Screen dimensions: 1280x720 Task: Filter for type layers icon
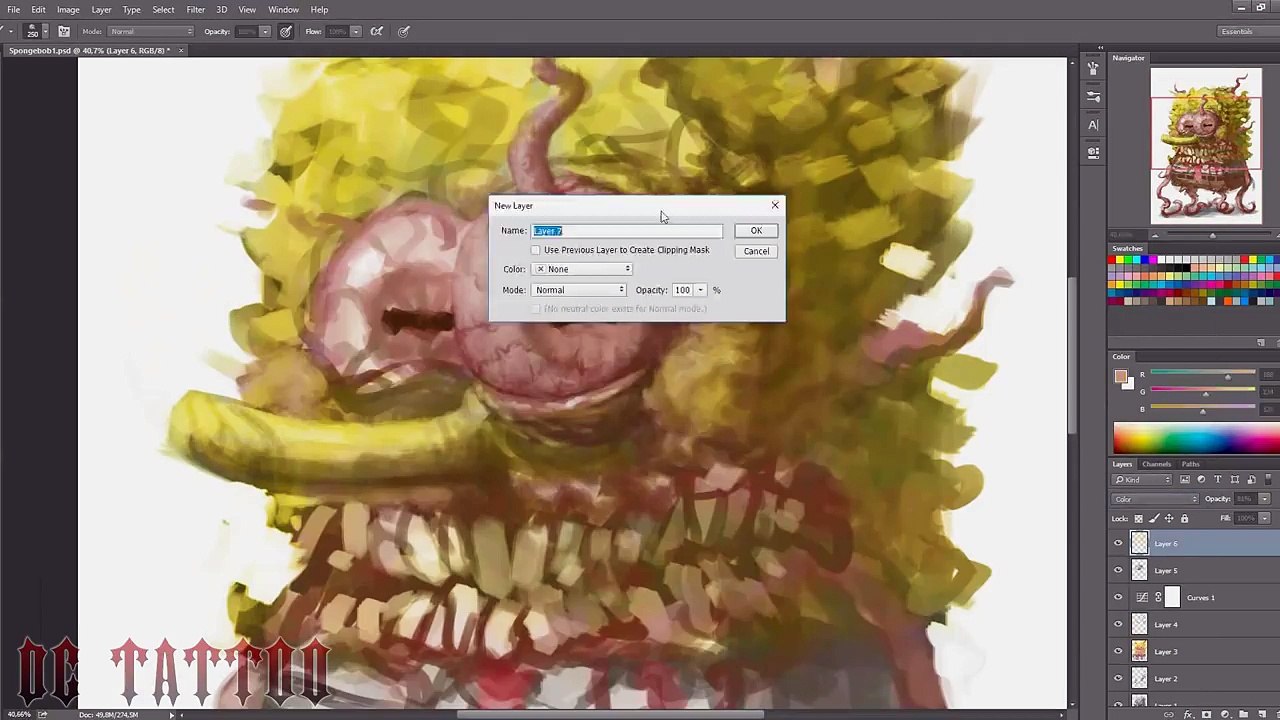click(x=1217, y=480)
